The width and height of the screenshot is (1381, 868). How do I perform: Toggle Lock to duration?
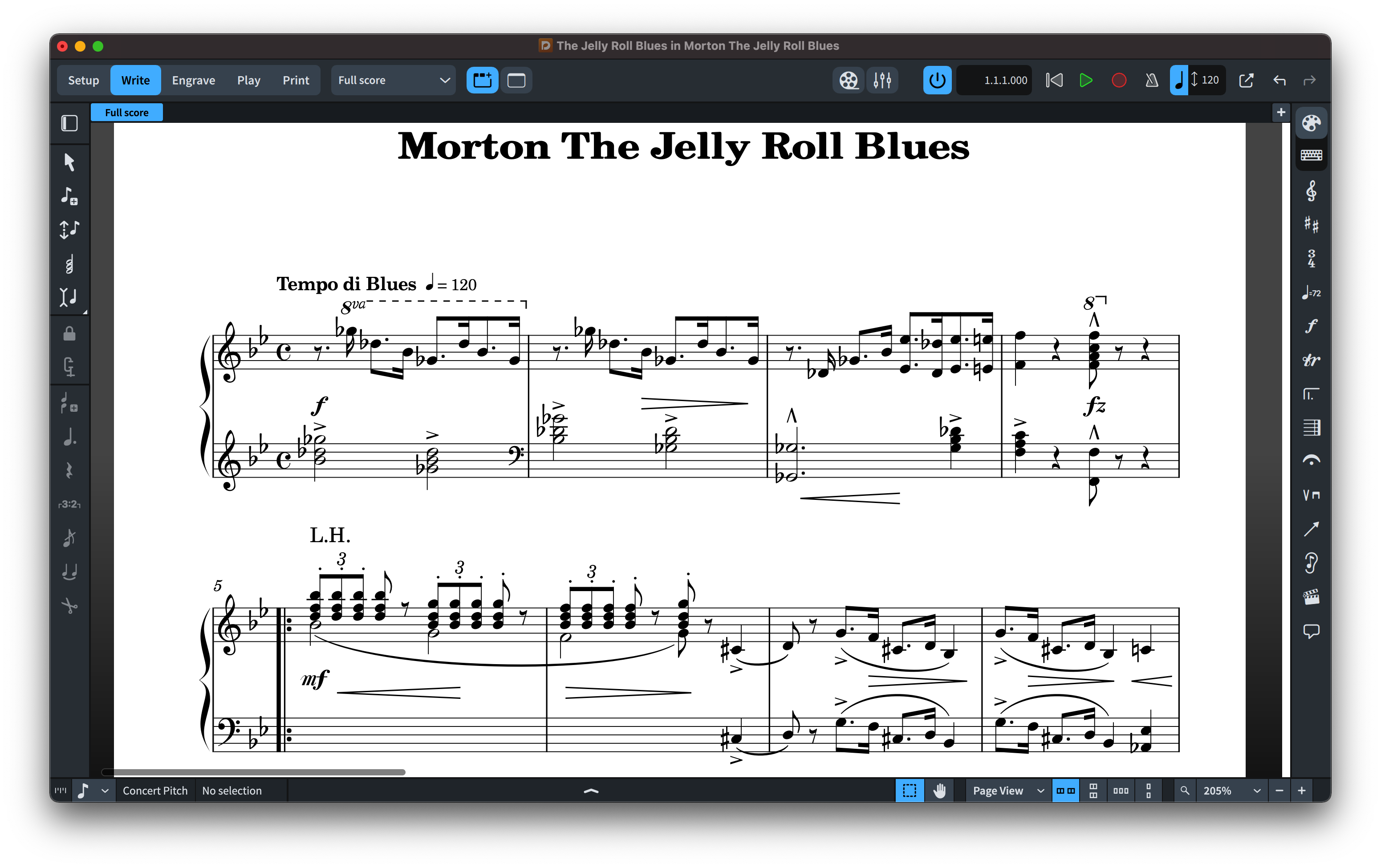click(x=69, y=334)
